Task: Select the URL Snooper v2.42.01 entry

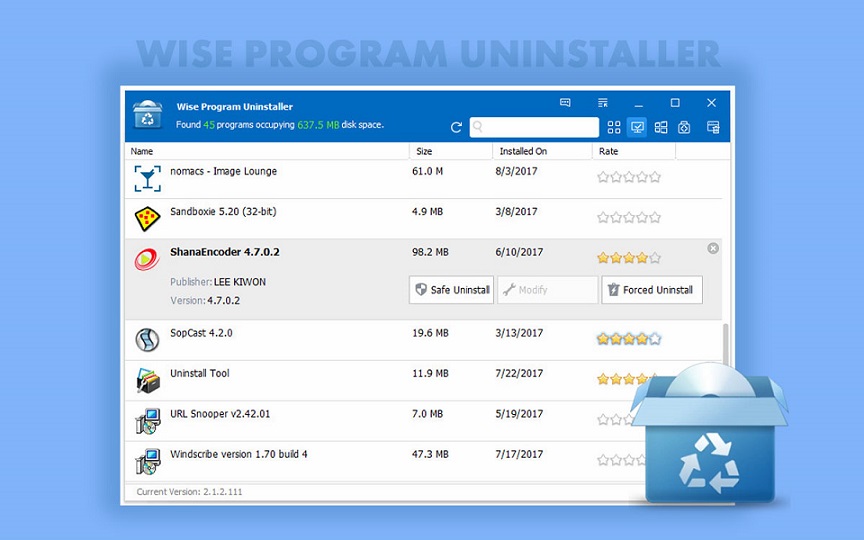Action: pyautogui.click(x=220, y=414)
